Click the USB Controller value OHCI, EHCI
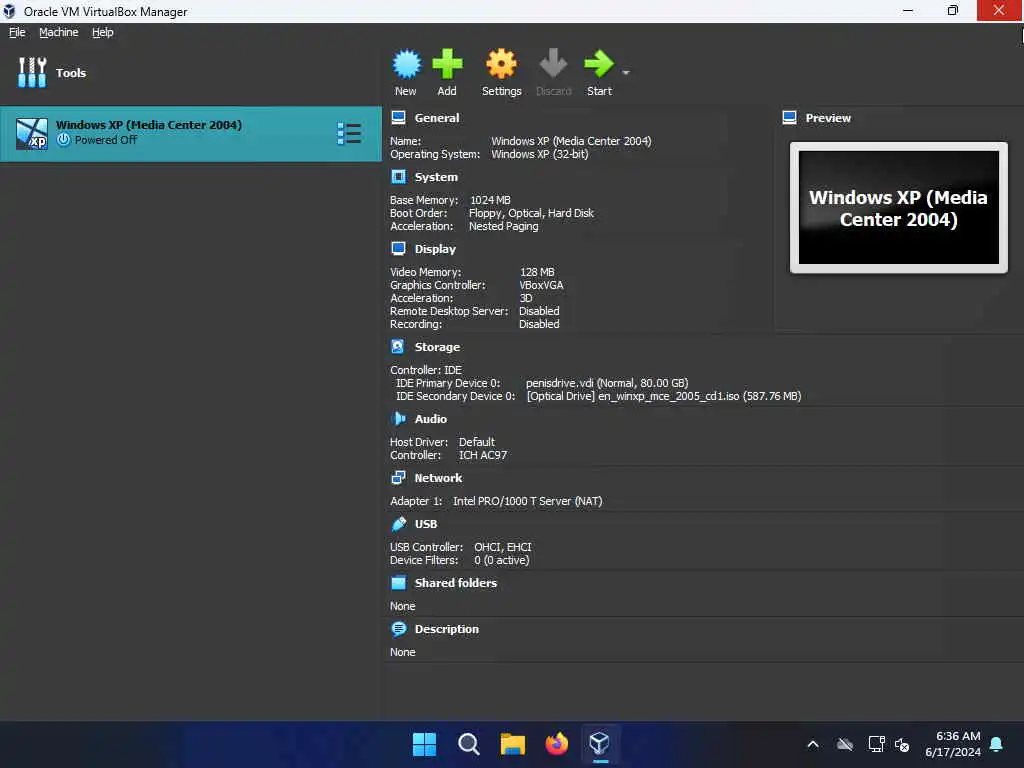1024x768 pixels. pyautogui.click(x=503, y=547)
